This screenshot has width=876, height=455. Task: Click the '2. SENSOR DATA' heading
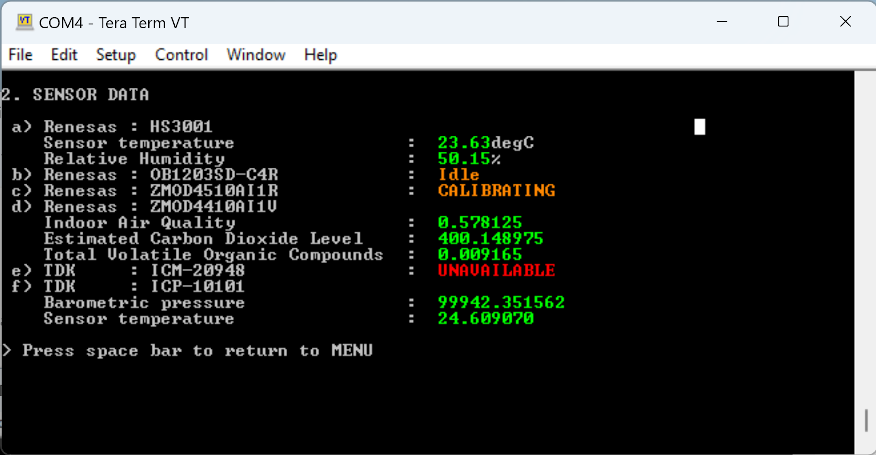[x=75, y=94]
